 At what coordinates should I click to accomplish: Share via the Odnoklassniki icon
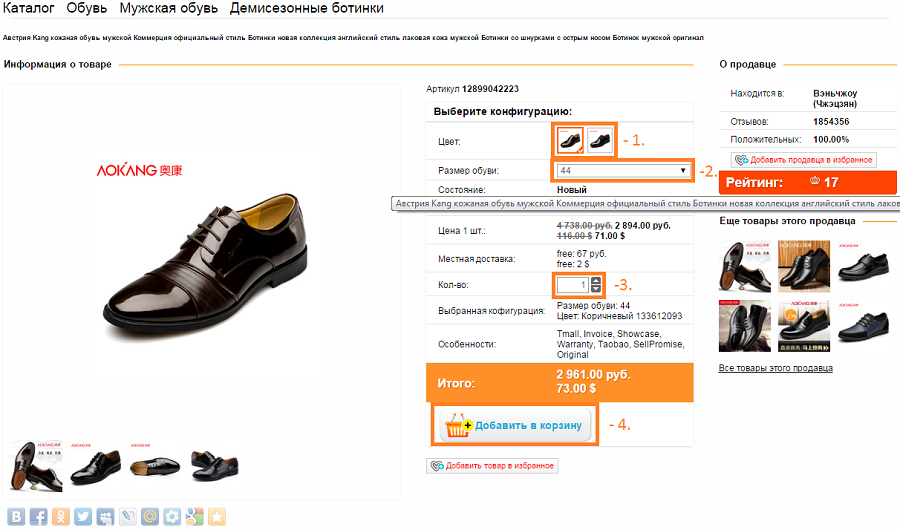coord(61,517)
